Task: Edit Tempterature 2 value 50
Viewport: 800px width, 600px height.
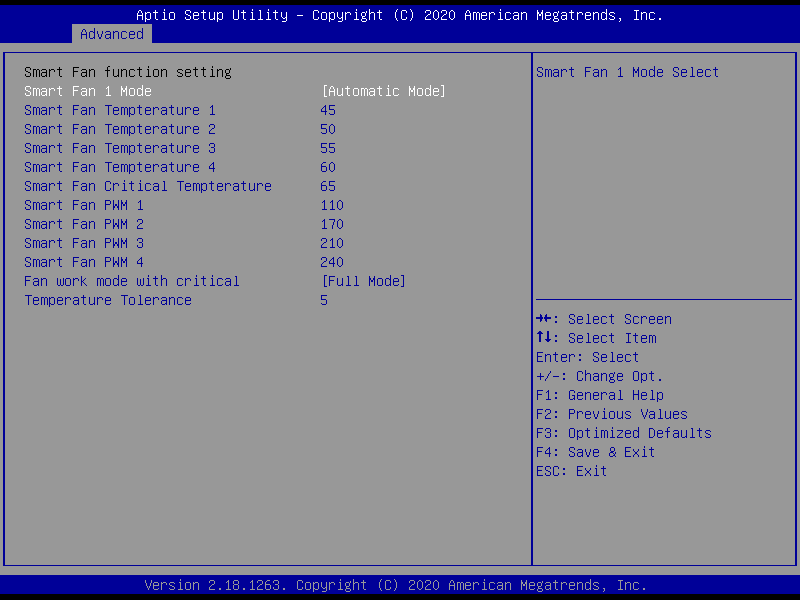Action: (328, 129)
